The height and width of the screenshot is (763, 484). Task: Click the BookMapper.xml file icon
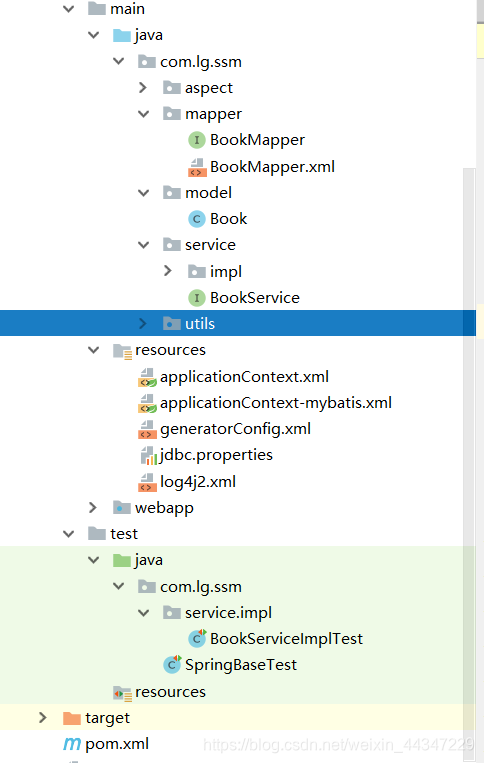(197, 167)
